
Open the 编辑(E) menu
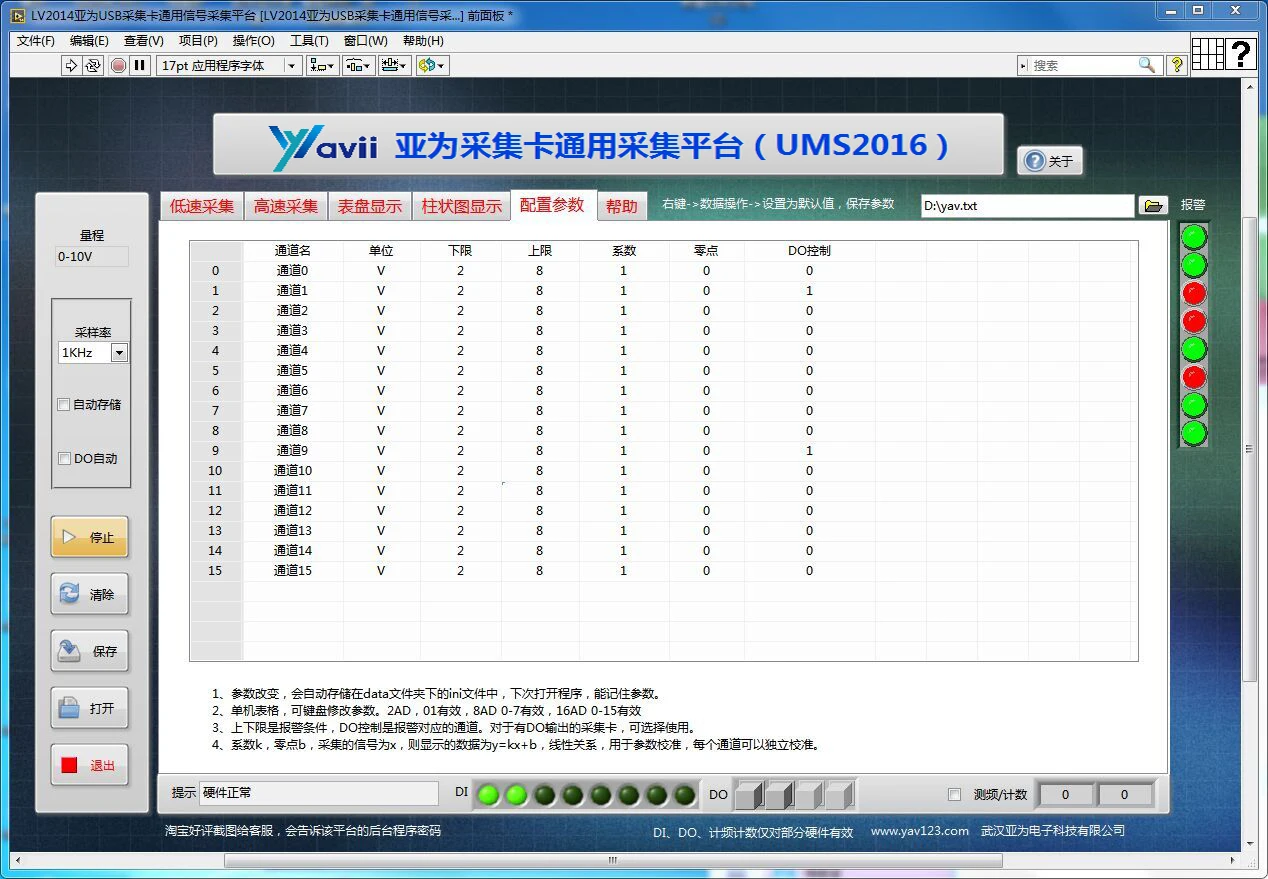coord(89,41)
